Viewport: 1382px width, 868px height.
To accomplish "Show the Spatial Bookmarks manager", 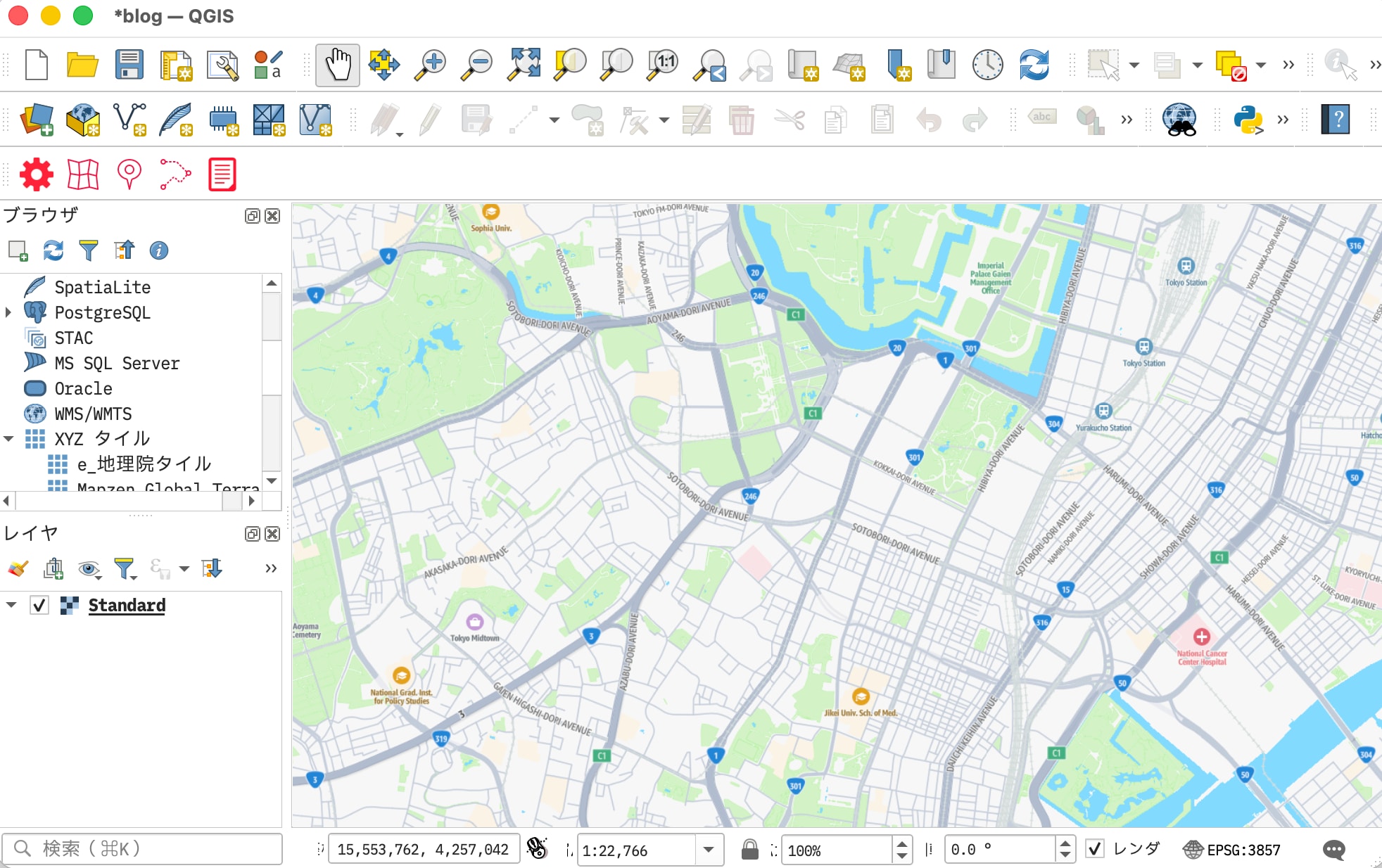I will [x=941, y=65].
